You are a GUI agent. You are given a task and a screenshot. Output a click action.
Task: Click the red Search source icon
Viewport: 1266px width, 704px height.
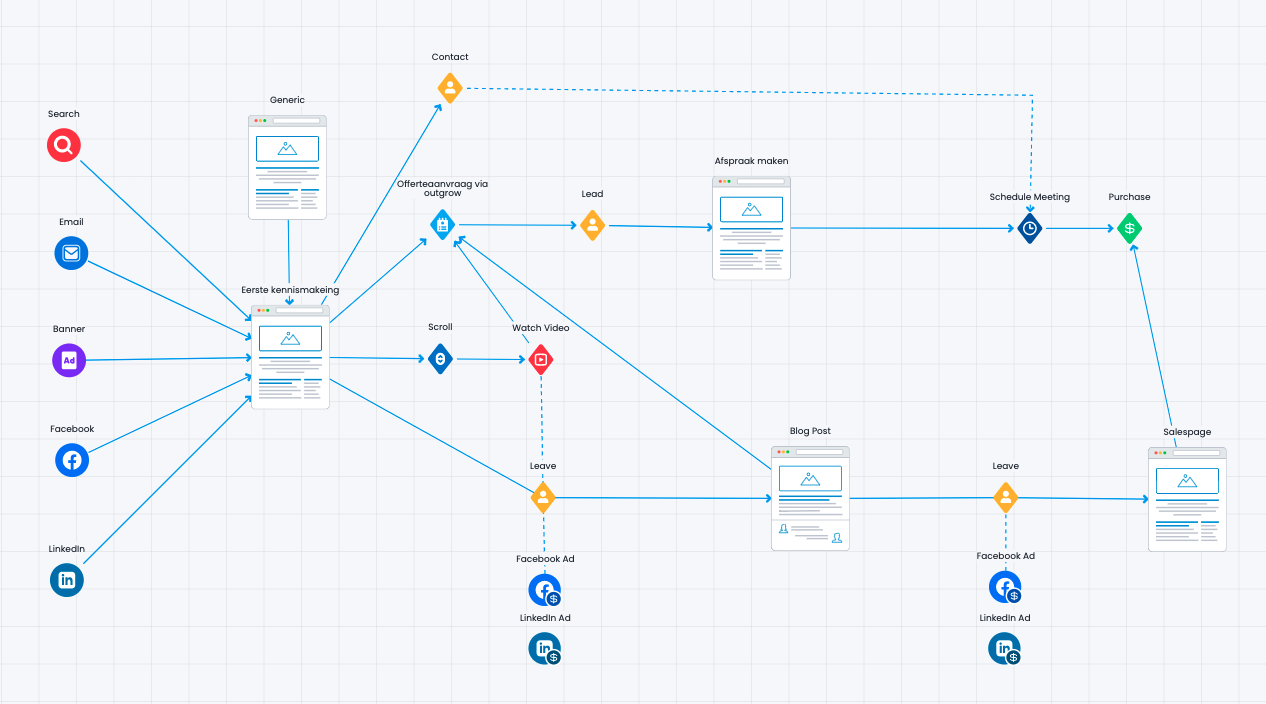[64, 146]
